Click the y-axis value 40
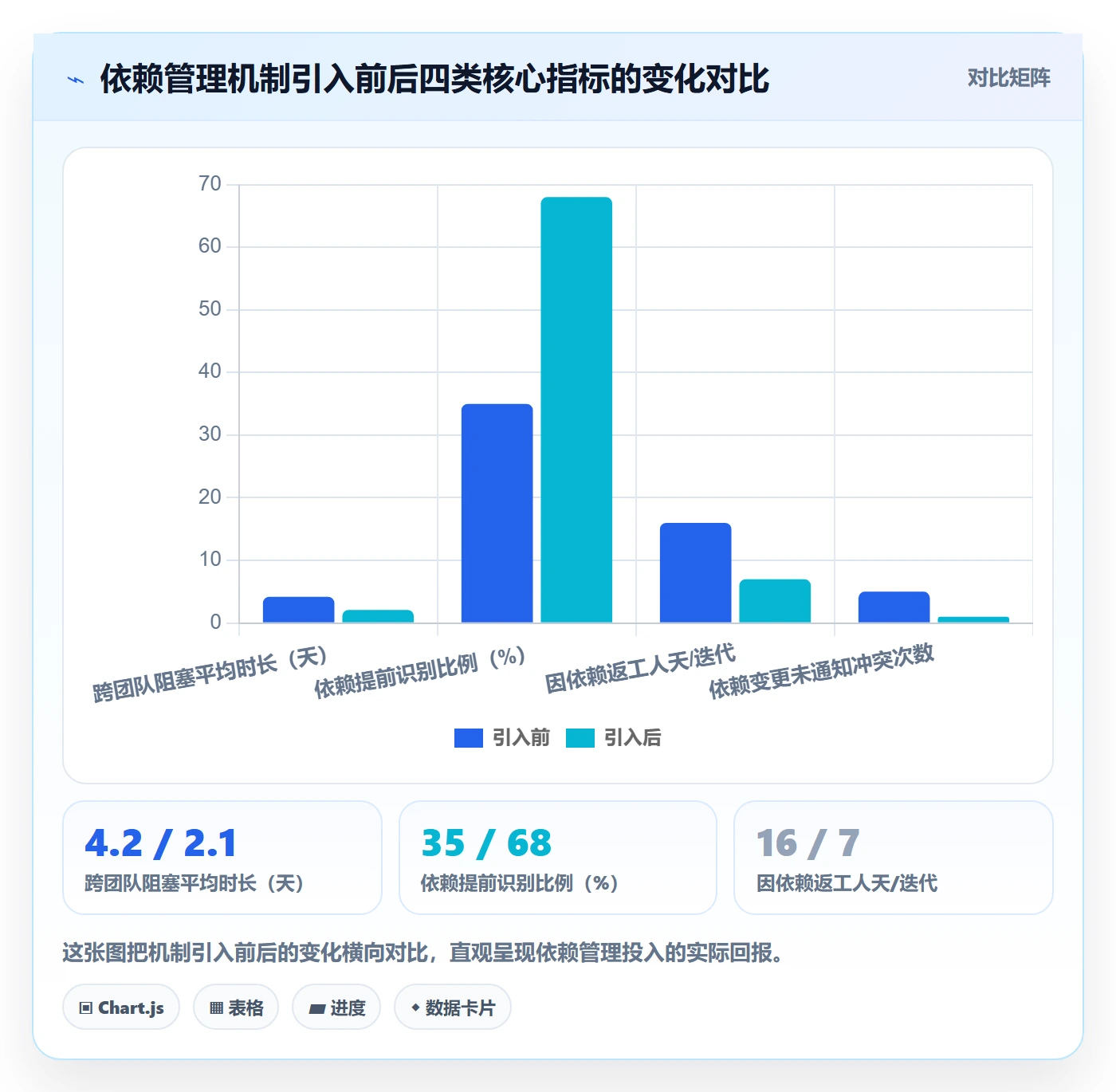This screenshot has width=1116, height=1092. [x=210, y=371]
